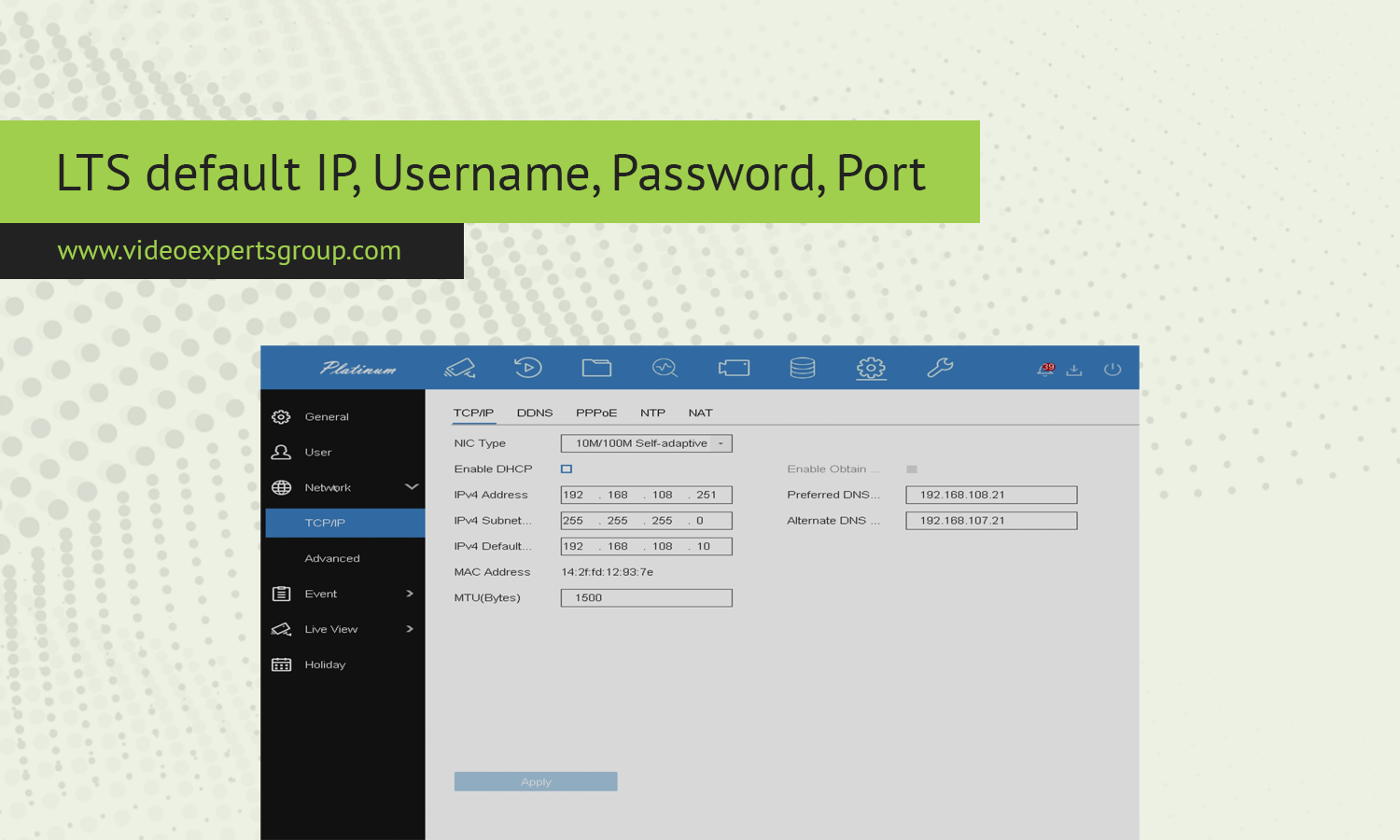Click the Holiday calendar icon in sidebar
The width and height of the screenshot is (1400, 840).
(281, 665)
